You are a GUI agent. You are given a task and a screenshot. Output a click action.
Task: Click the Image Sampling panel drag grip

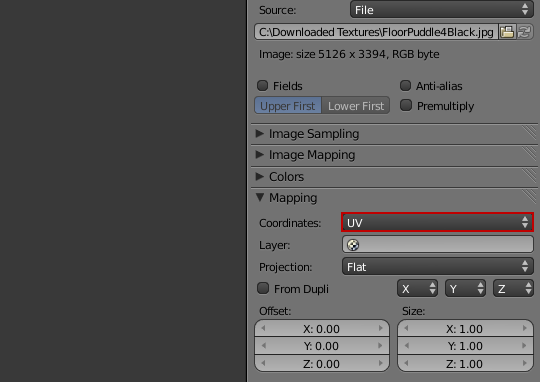(x=529, y=133)
